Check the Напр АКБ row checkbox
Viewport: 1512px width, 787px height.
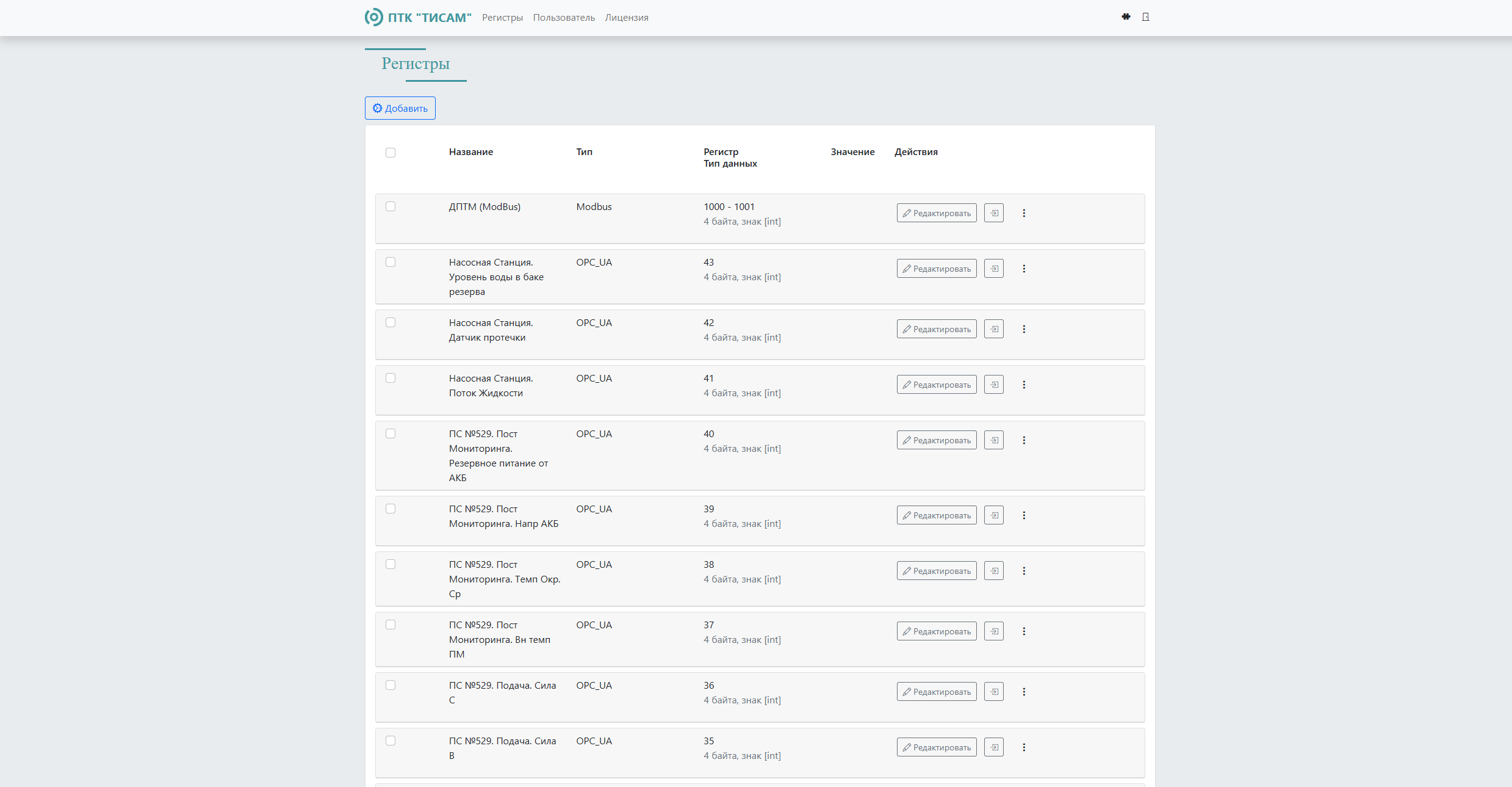pyautogui.click(x=391, y=509)
